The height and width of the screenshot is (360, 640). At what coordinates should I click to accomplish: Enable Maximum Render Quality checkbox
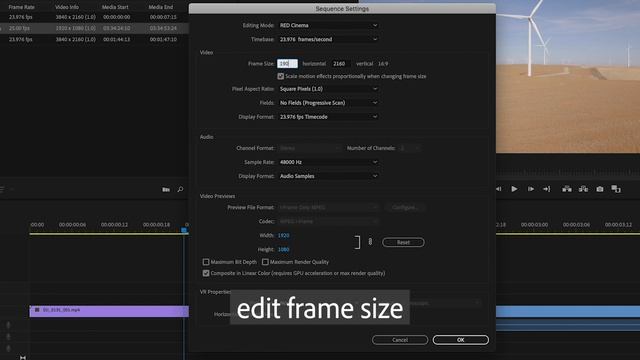(265, 262)
